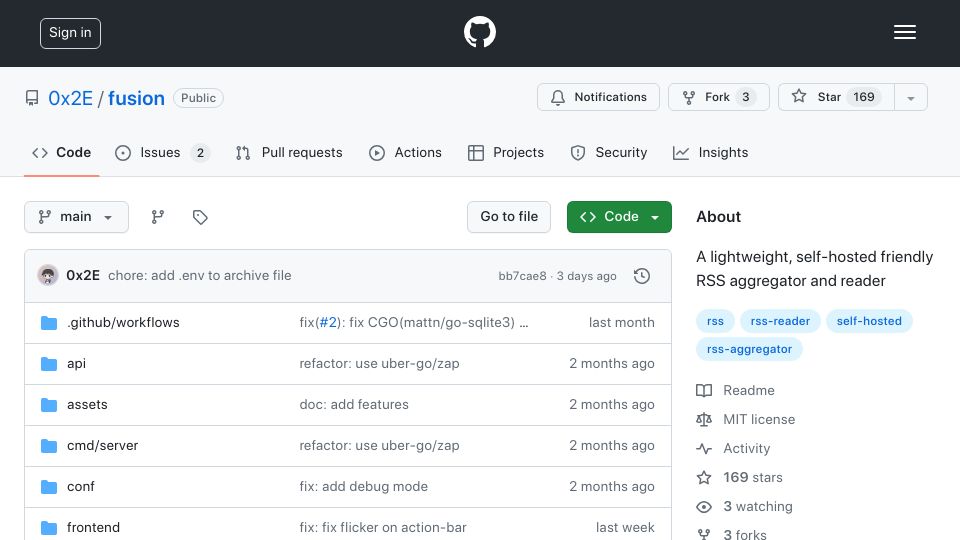Open the Pull requests tab
Screen dimensions: 960x540
point(289,152)
